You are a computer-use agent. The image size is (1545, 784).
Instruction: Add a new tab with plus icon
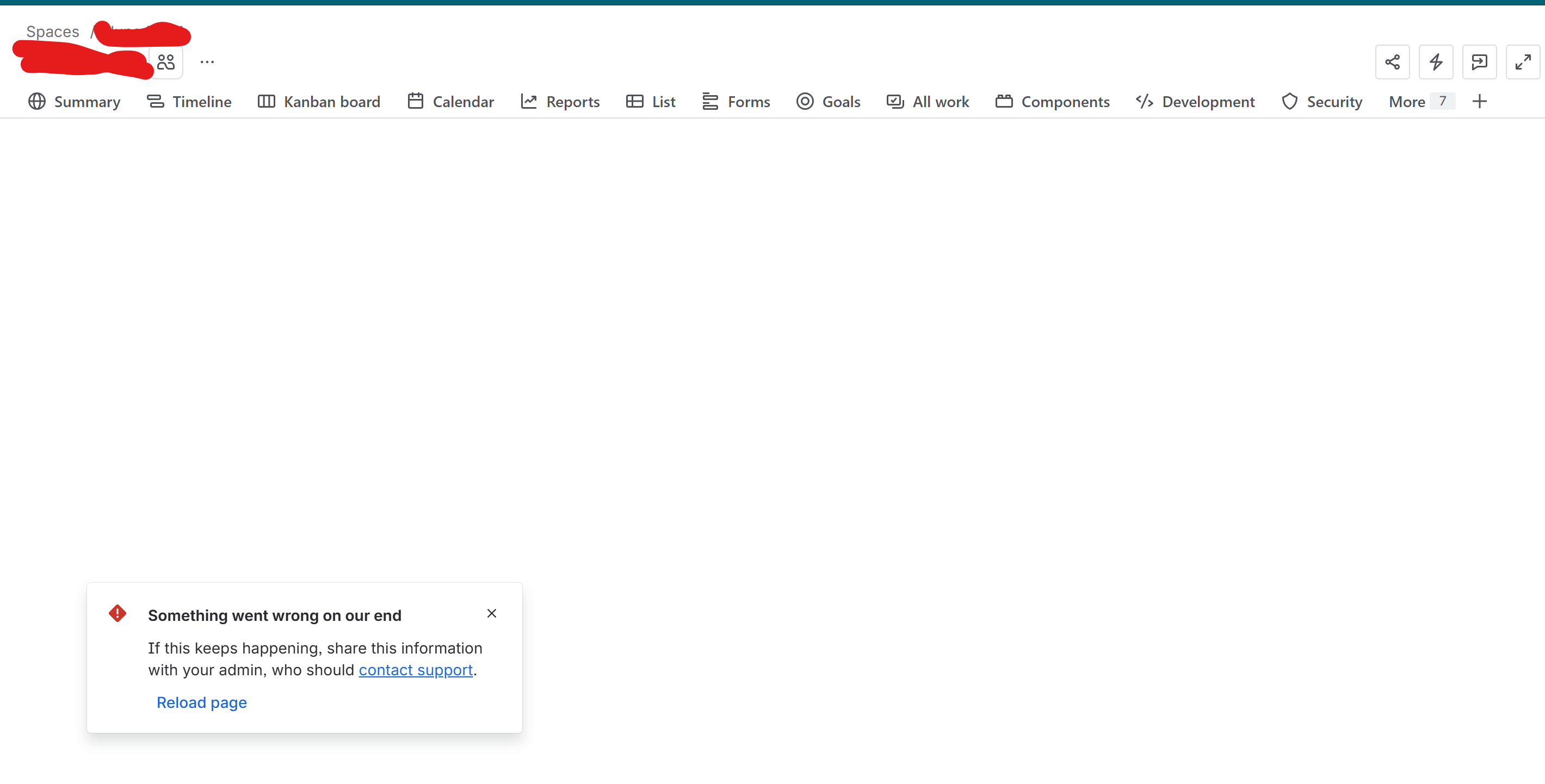click(1479, 101)
